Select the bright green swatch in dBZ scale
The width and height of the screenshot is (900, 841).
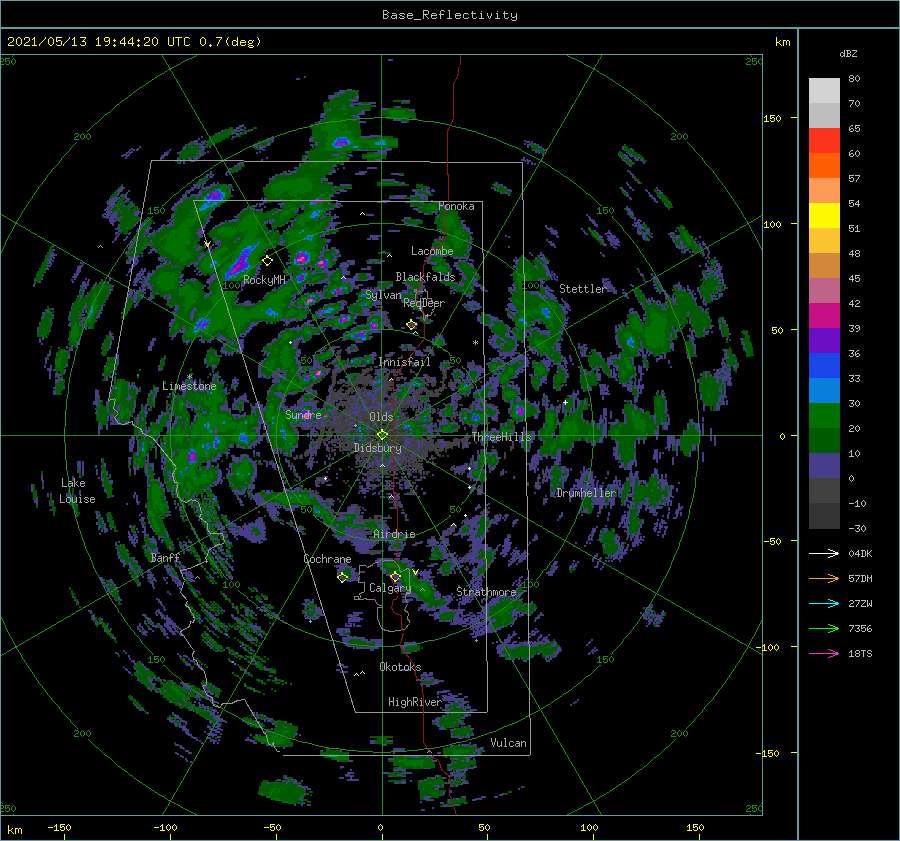point(824,415)
